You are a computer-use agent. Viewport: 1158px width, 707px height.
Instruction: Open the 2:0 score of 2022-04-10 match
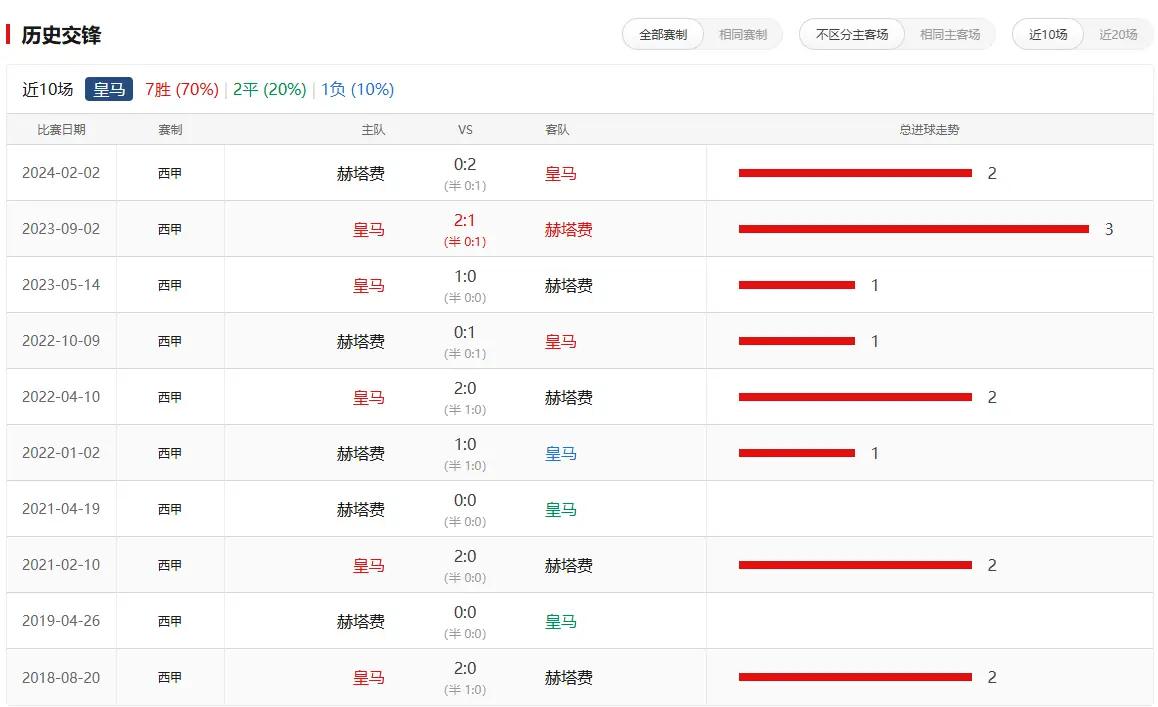(x=465, y=388)
